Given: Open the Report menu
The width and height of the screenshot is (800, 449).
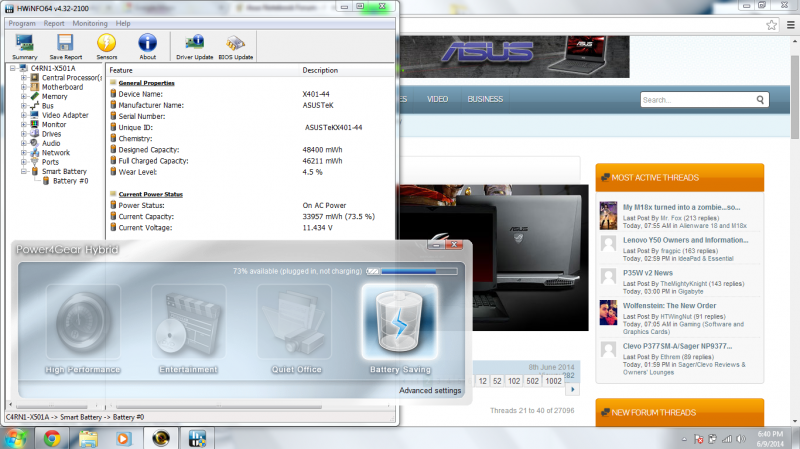Looking at the screenshot, I should [54, 23].
